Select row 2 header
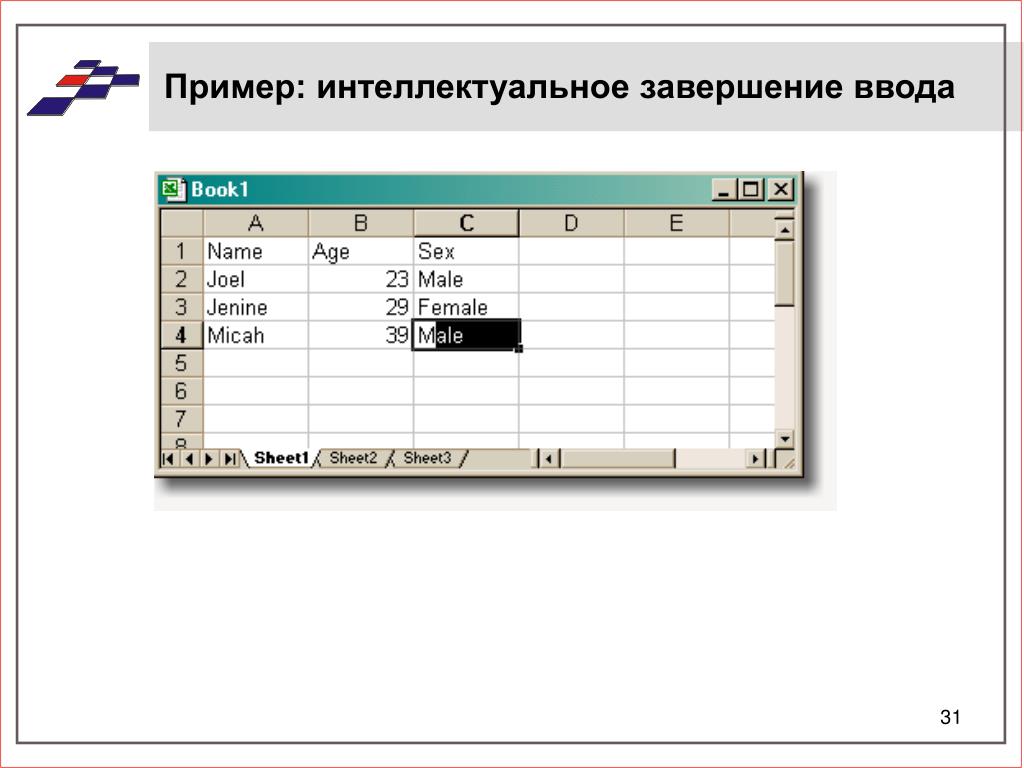 click(182, 279)
